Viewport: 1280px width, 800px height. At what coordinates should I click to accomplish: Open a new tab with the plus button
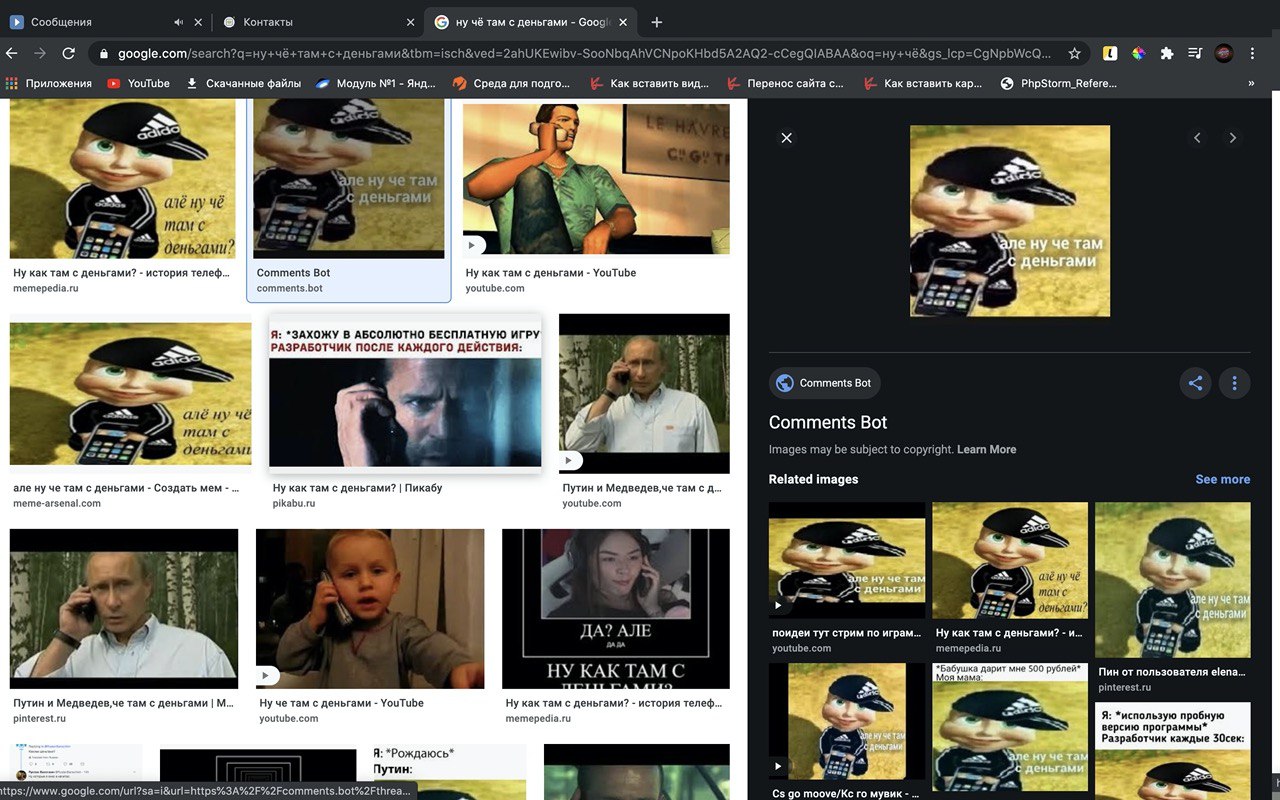coord(657,22)
